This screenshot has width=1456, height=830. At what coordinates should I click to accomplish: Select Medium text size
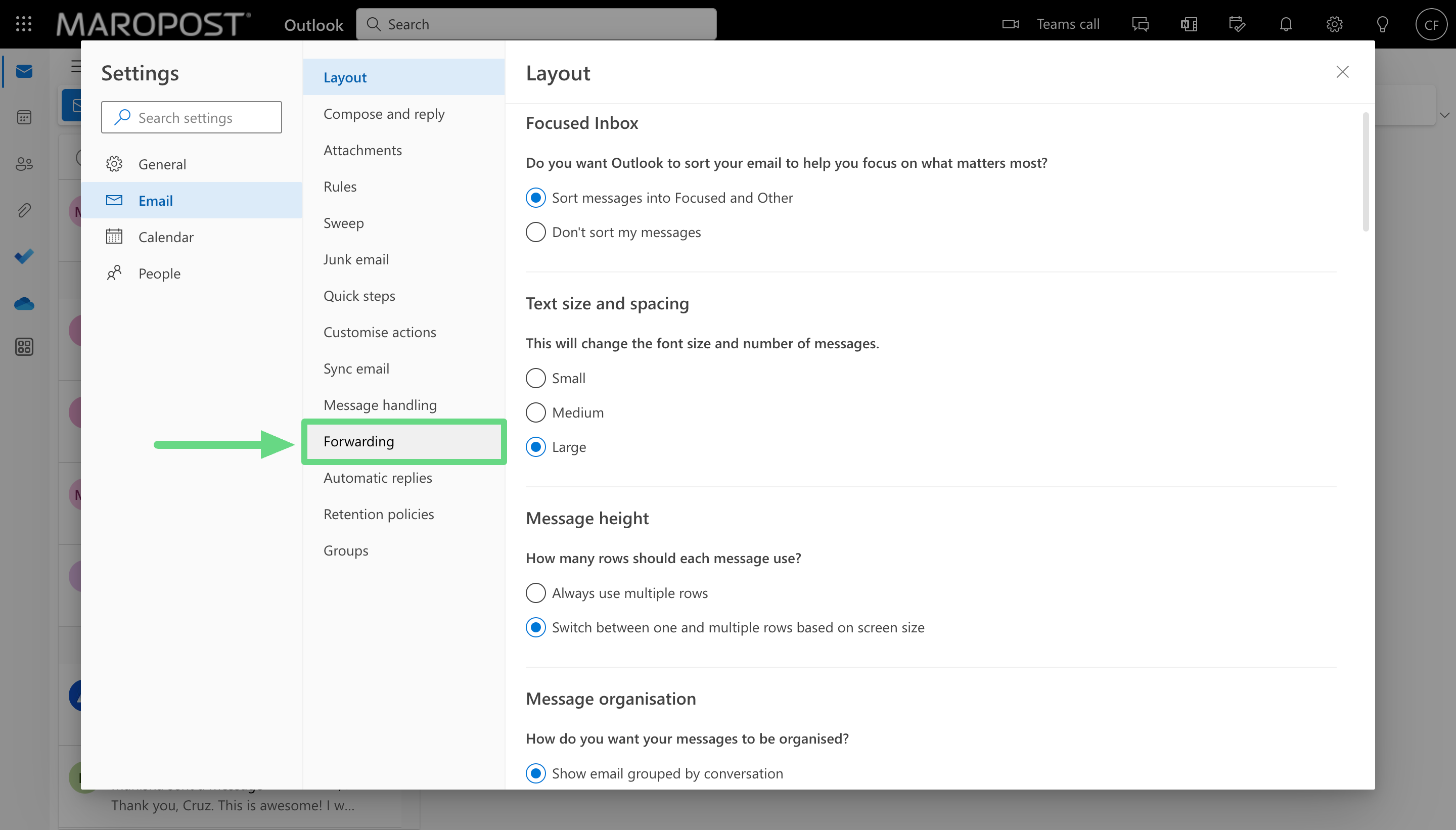coord(536,412)
